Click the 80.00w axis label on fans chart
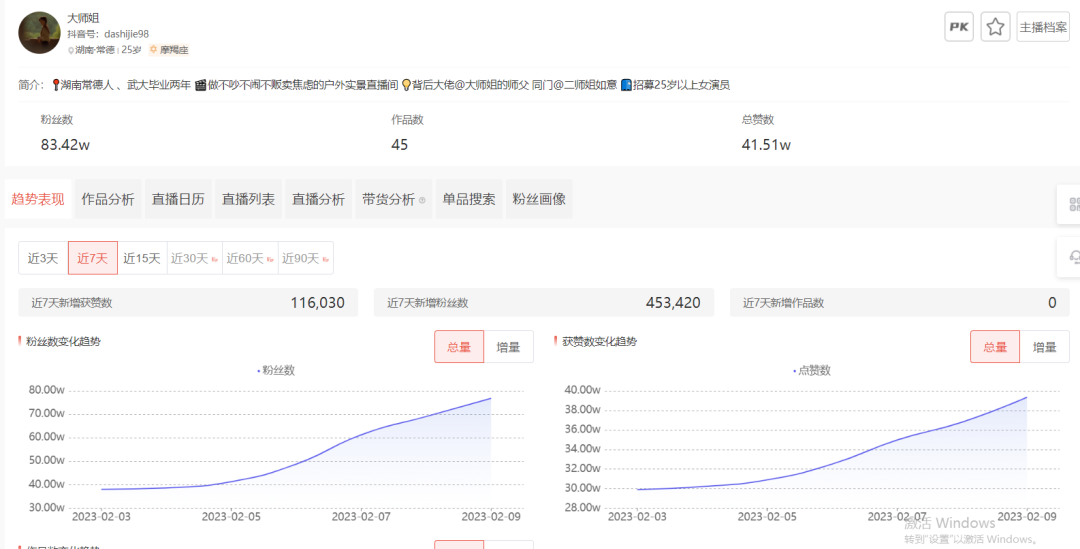This screenshot has width=1080, height=549. [x=46, y=389]
